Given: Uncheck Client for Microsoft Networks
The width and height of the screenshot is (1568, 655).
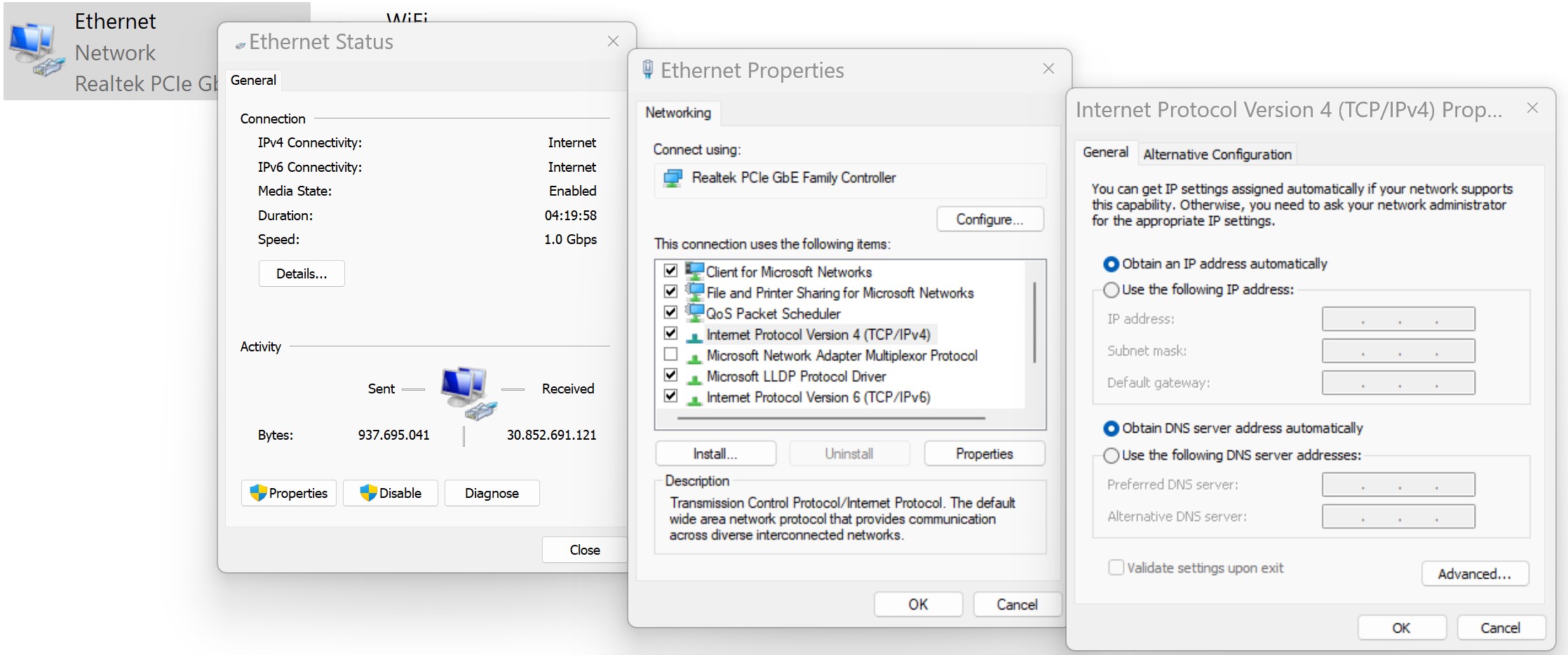Looking at the screenshot, I should point(670,270).
